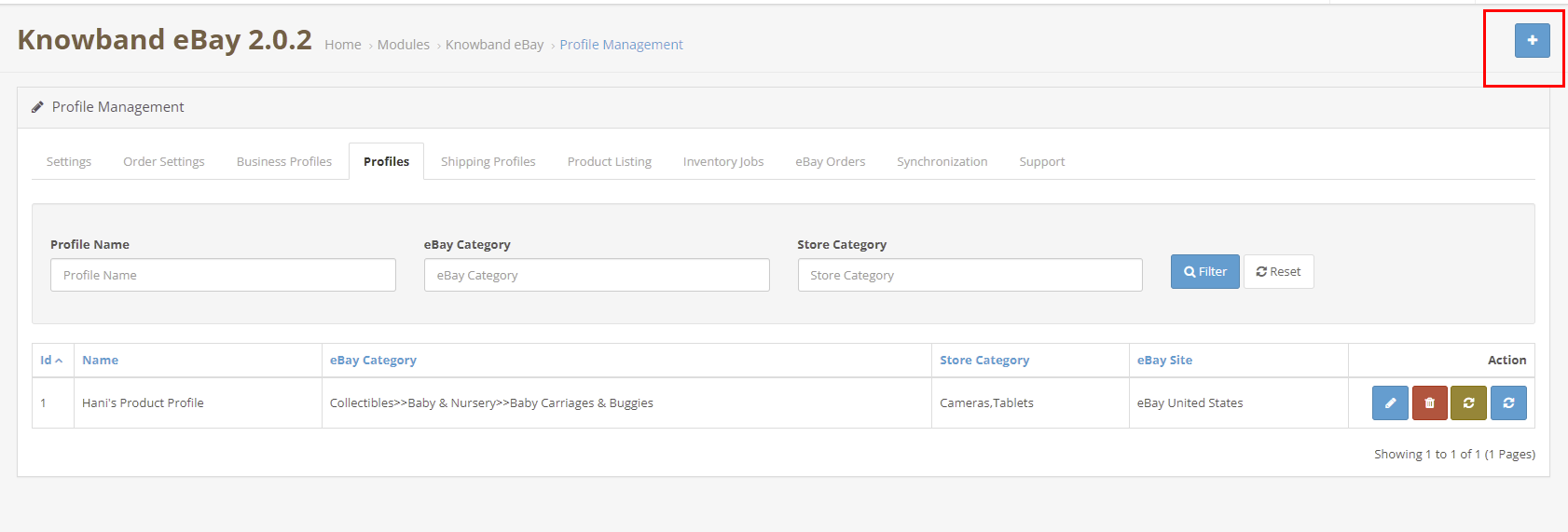Click the Knowband eBay 2.0.2 page title
1568x532 pixels.
[165, 39]
